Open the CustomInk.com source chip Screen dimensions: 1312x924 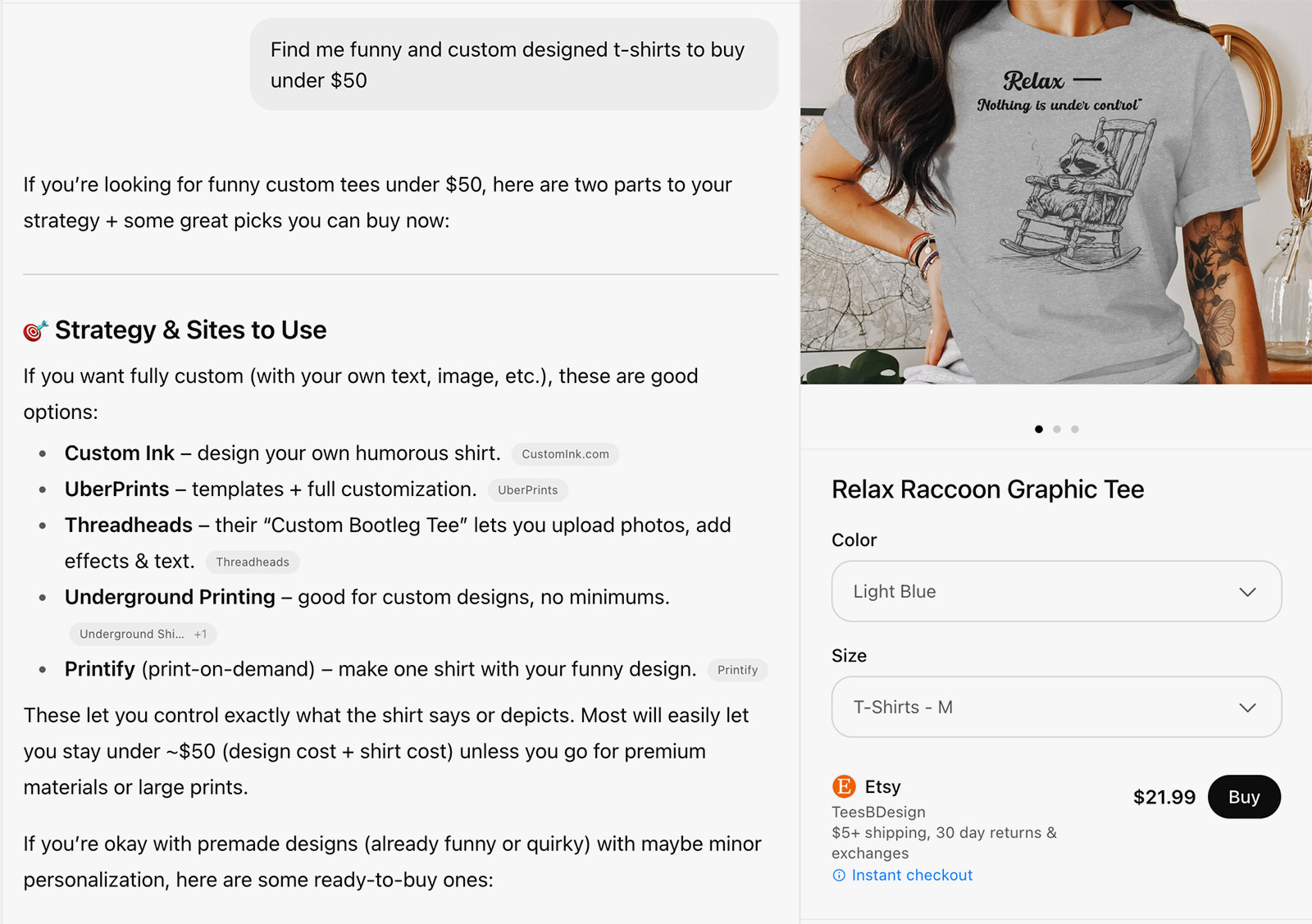[565, 454]
